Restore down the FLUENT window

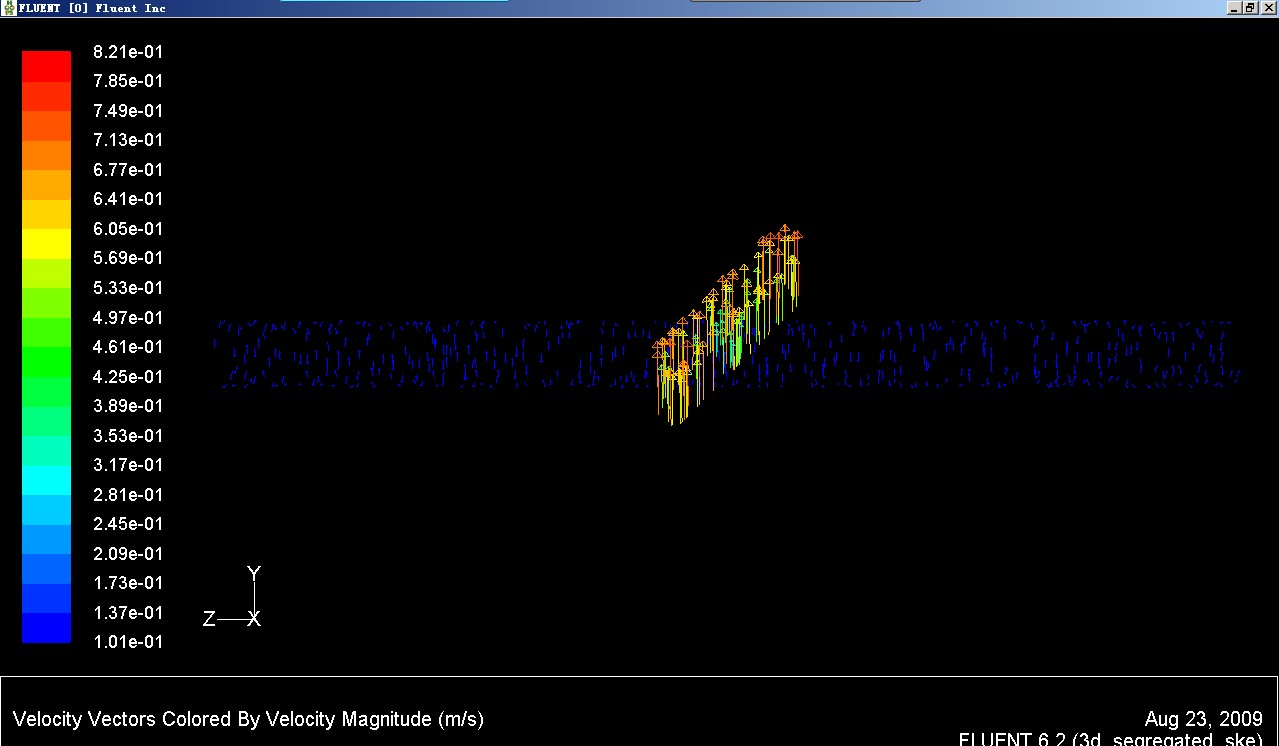1250,8
